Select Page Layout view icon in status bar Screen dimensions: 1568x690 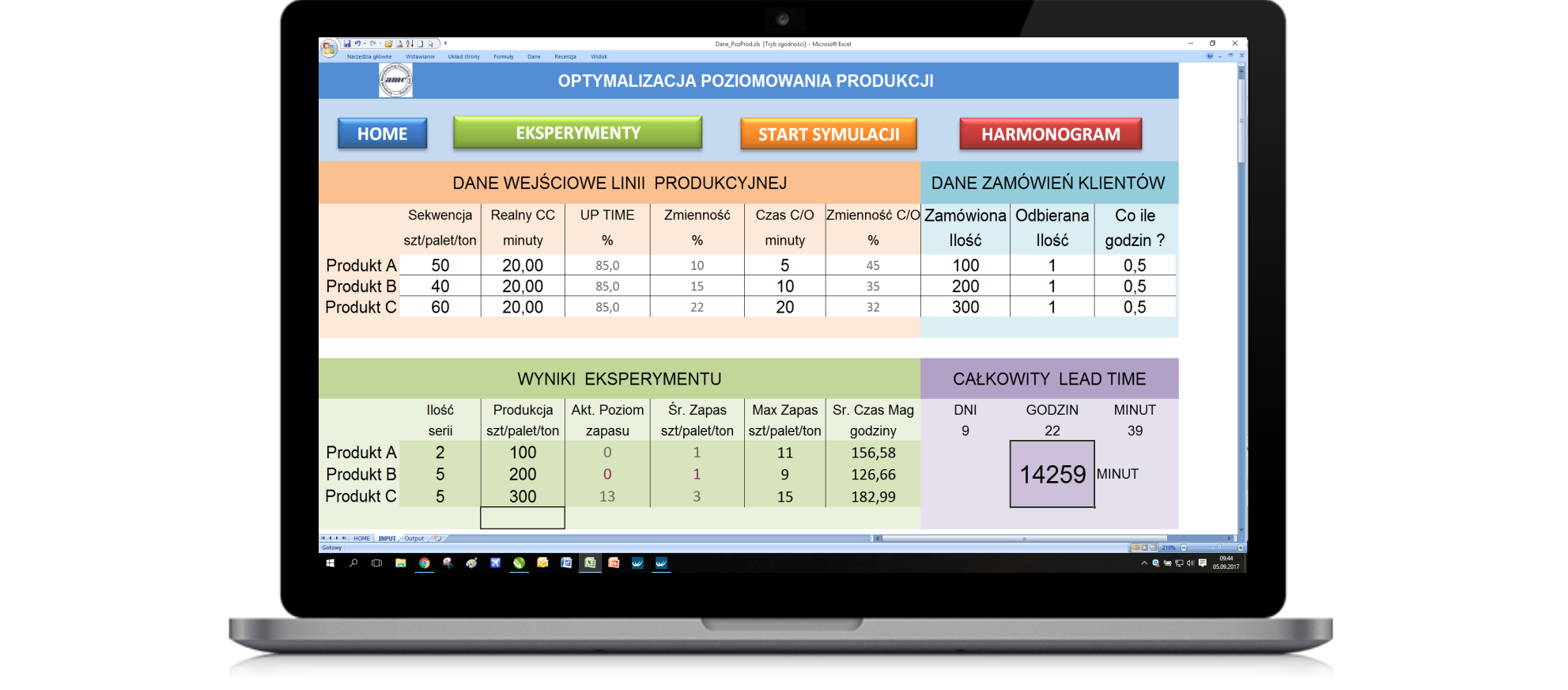pyautogui.click(x=1145, y=548)
